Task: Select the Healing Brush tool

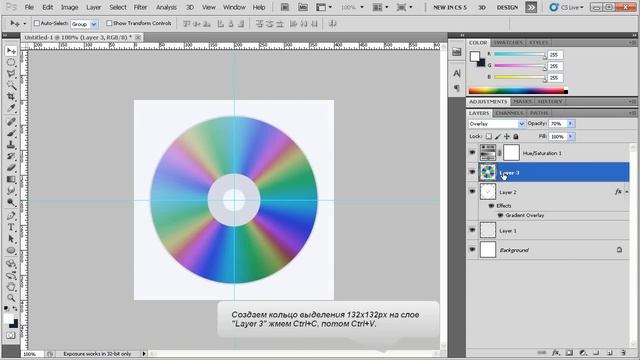Action: click(11, 122)
